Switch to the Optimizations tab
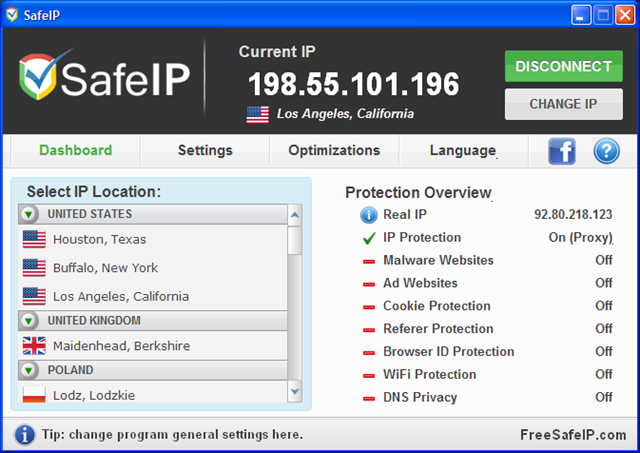Viewport: 640px width, 453px height. (334, 150)
